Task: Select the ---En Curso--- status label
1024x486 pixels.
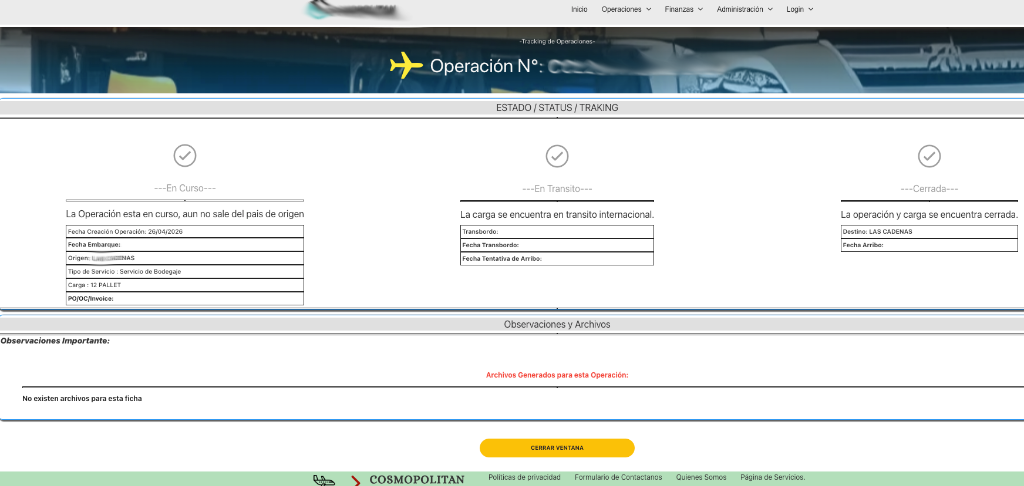Action: 185,188
